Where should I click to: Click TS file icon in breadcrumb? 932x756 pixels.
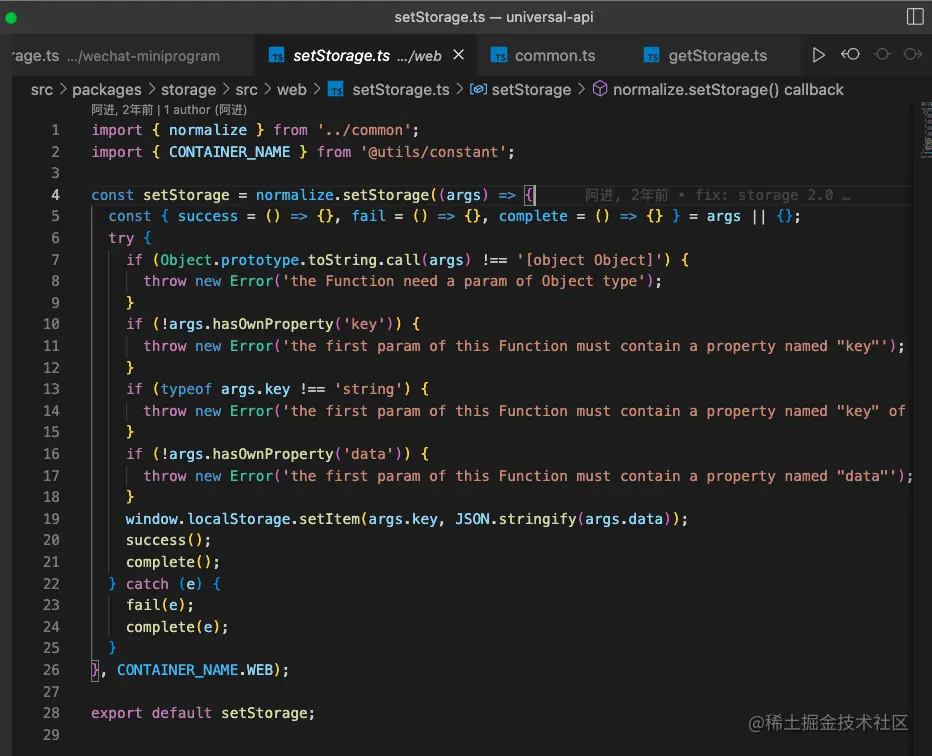coord(336,90)
